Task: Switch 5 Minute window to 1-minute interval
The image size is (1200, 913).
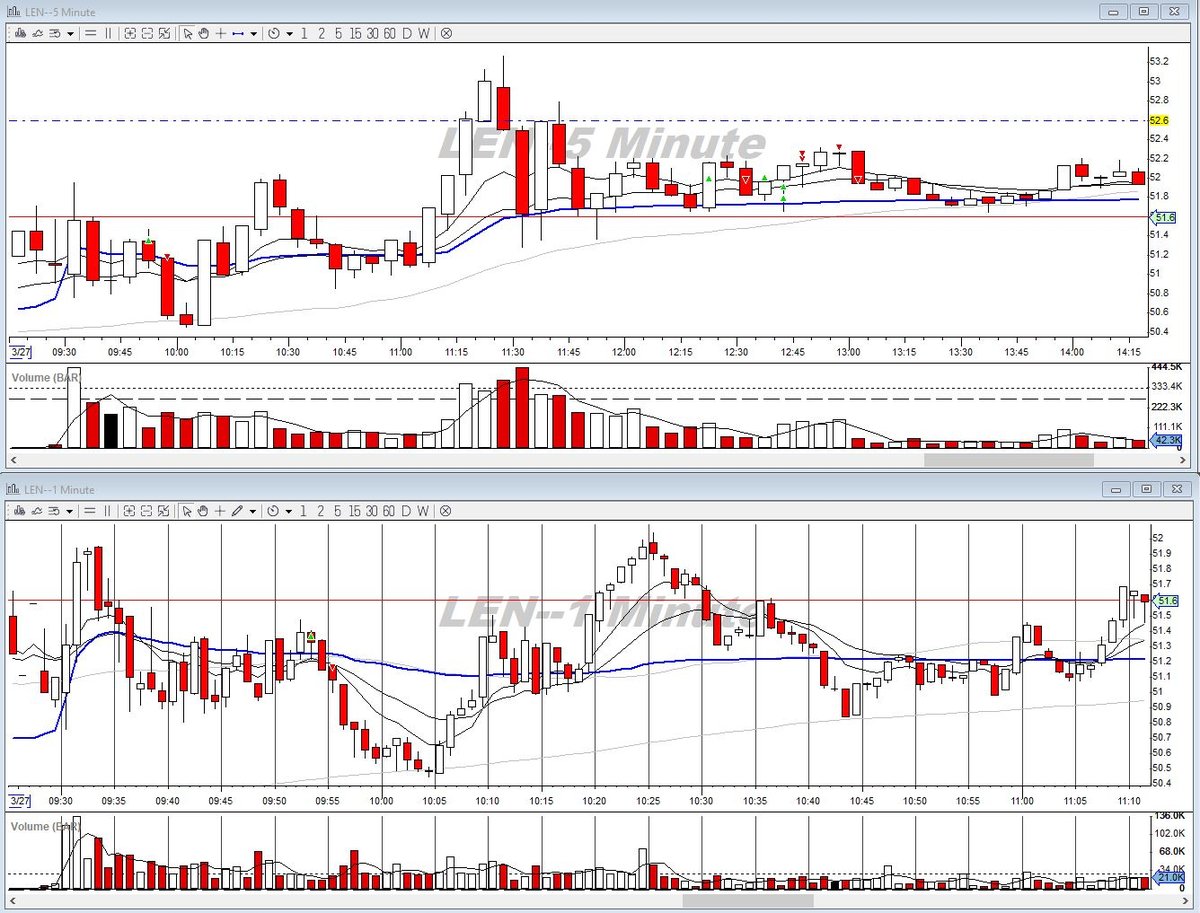Action: (x=304, y=33)
